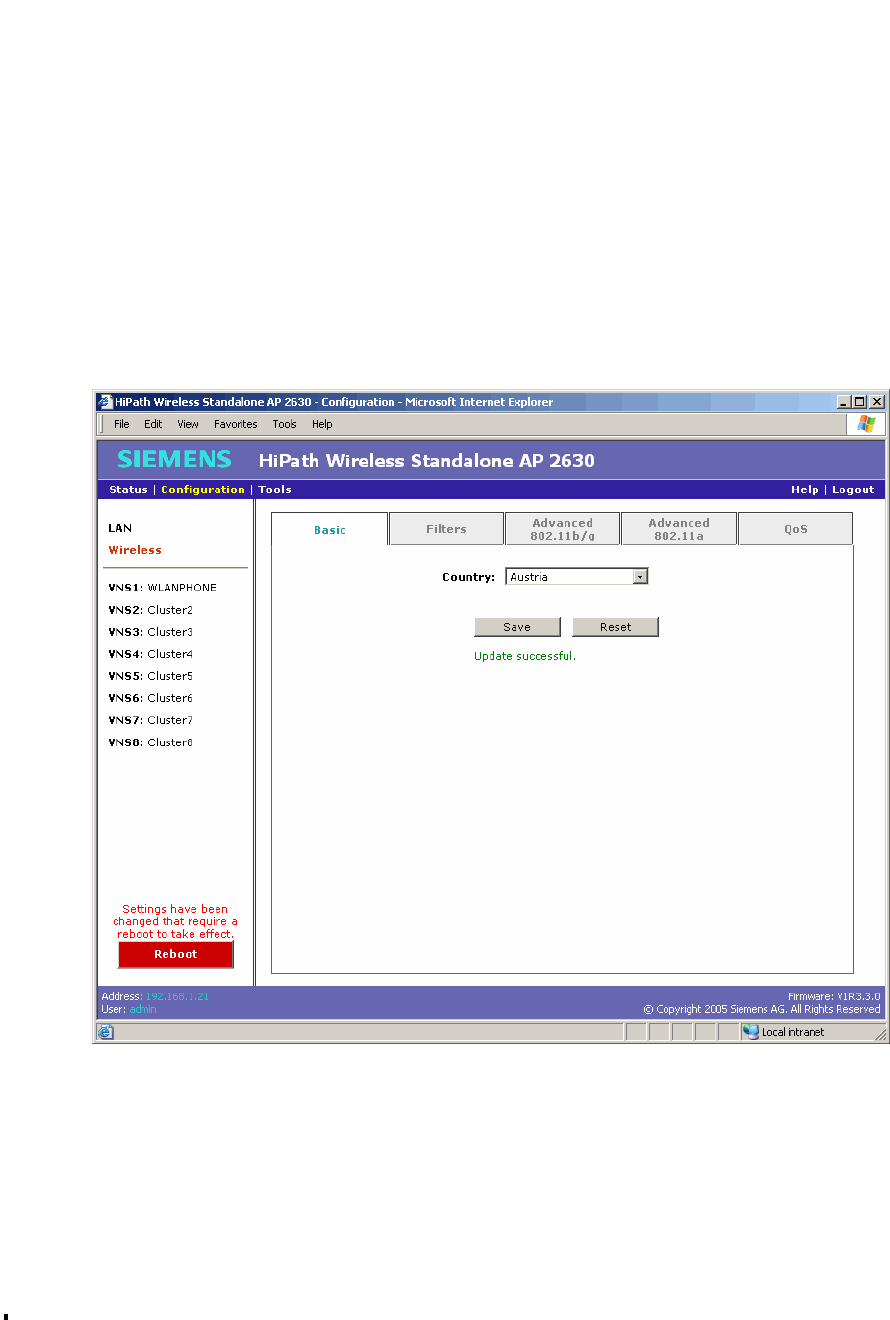Maximize the Internet Explorer window
Screen dimensions: 890x1320
(860, 402)
